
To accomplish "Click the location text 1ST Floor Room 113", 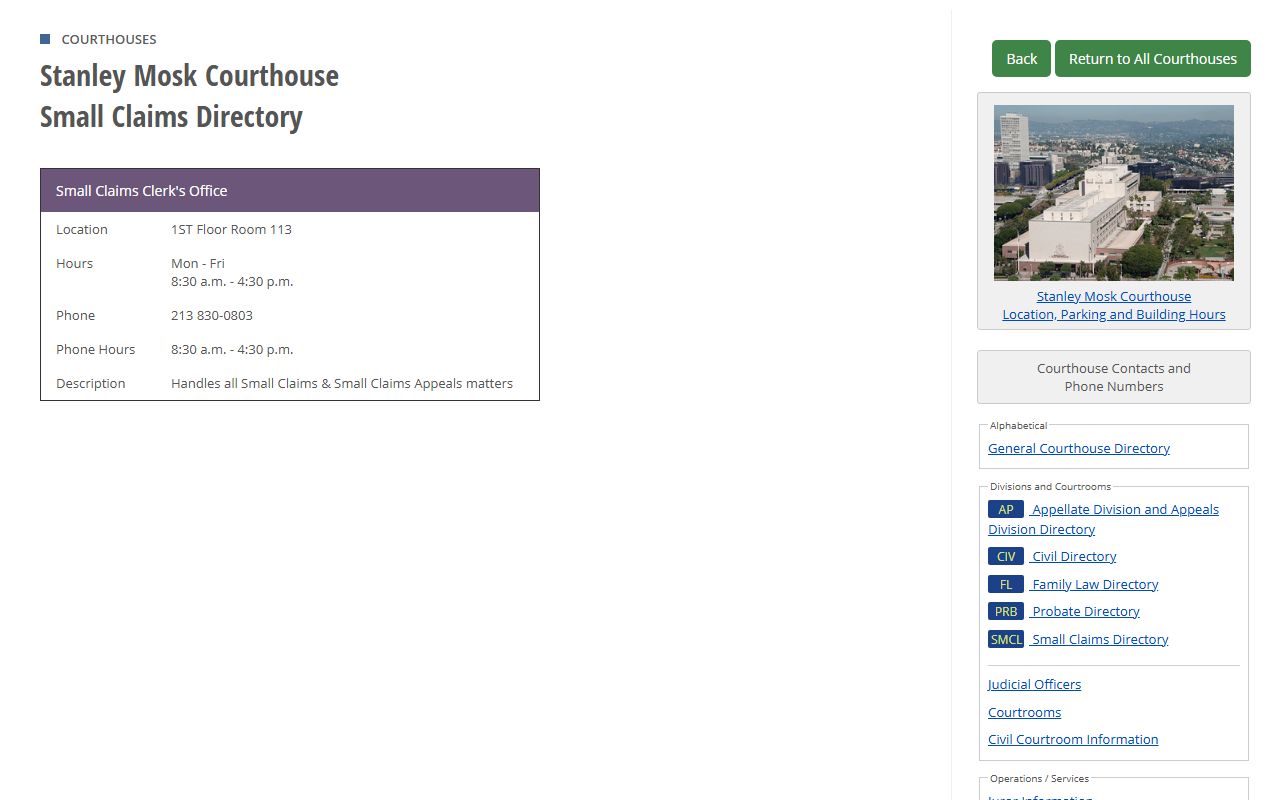I will click(x=231, y=229).
